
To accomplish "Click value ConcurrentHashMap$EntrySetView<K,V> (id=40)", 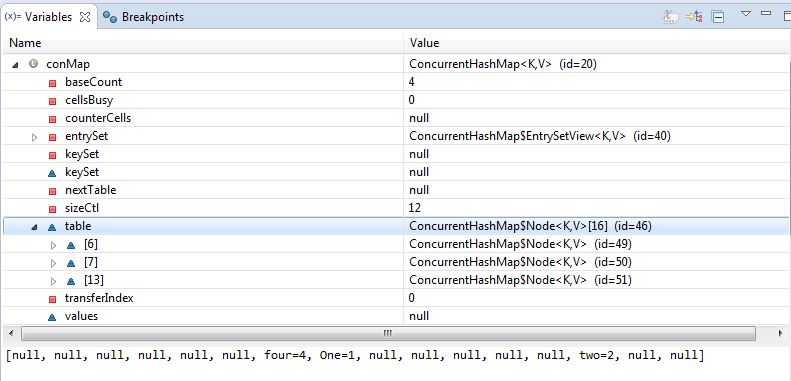I will click(x=540, y=136).
